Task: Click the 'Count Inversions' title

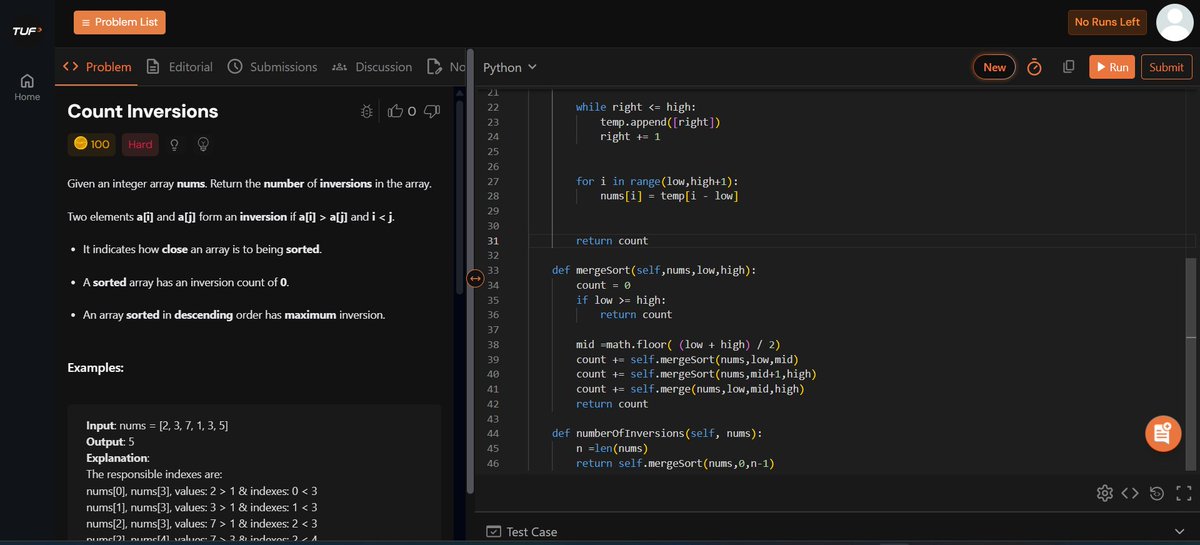Action: click(142, 112)
